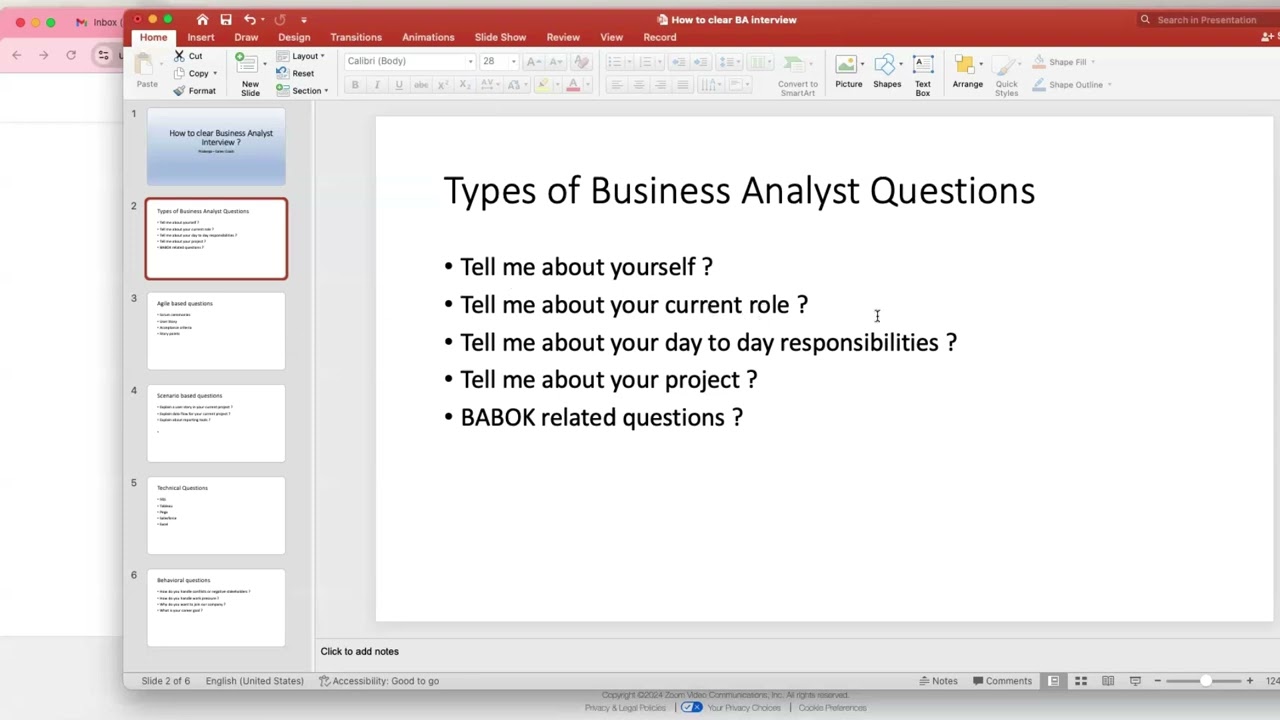
Task: Reload the browser page behind PowerPoint
Action: pos(71,55)
